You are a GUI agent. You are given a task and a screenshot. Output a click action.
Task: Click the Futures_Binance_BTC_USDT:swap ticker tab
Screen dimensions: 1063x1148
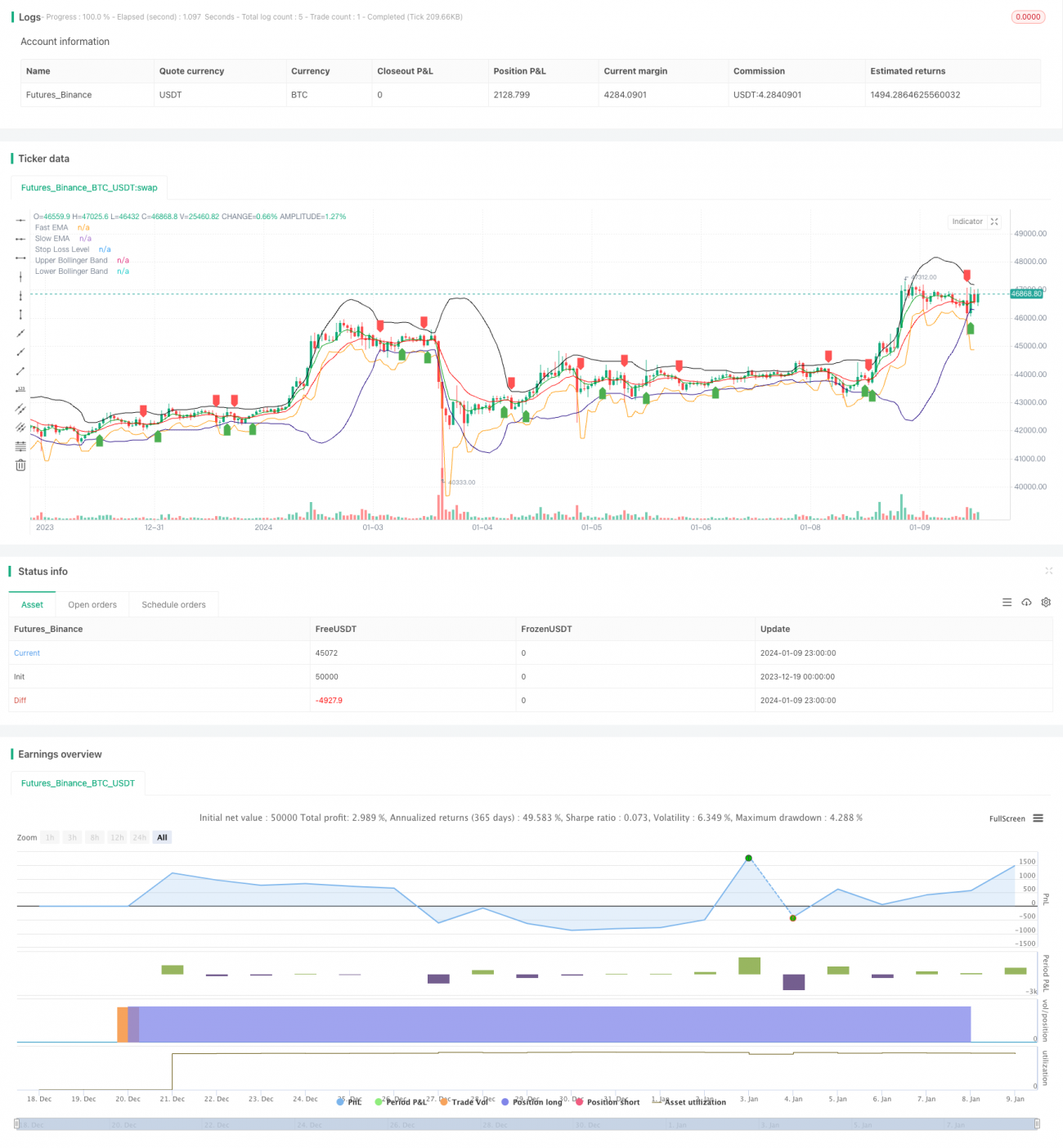tap(89, 187)
